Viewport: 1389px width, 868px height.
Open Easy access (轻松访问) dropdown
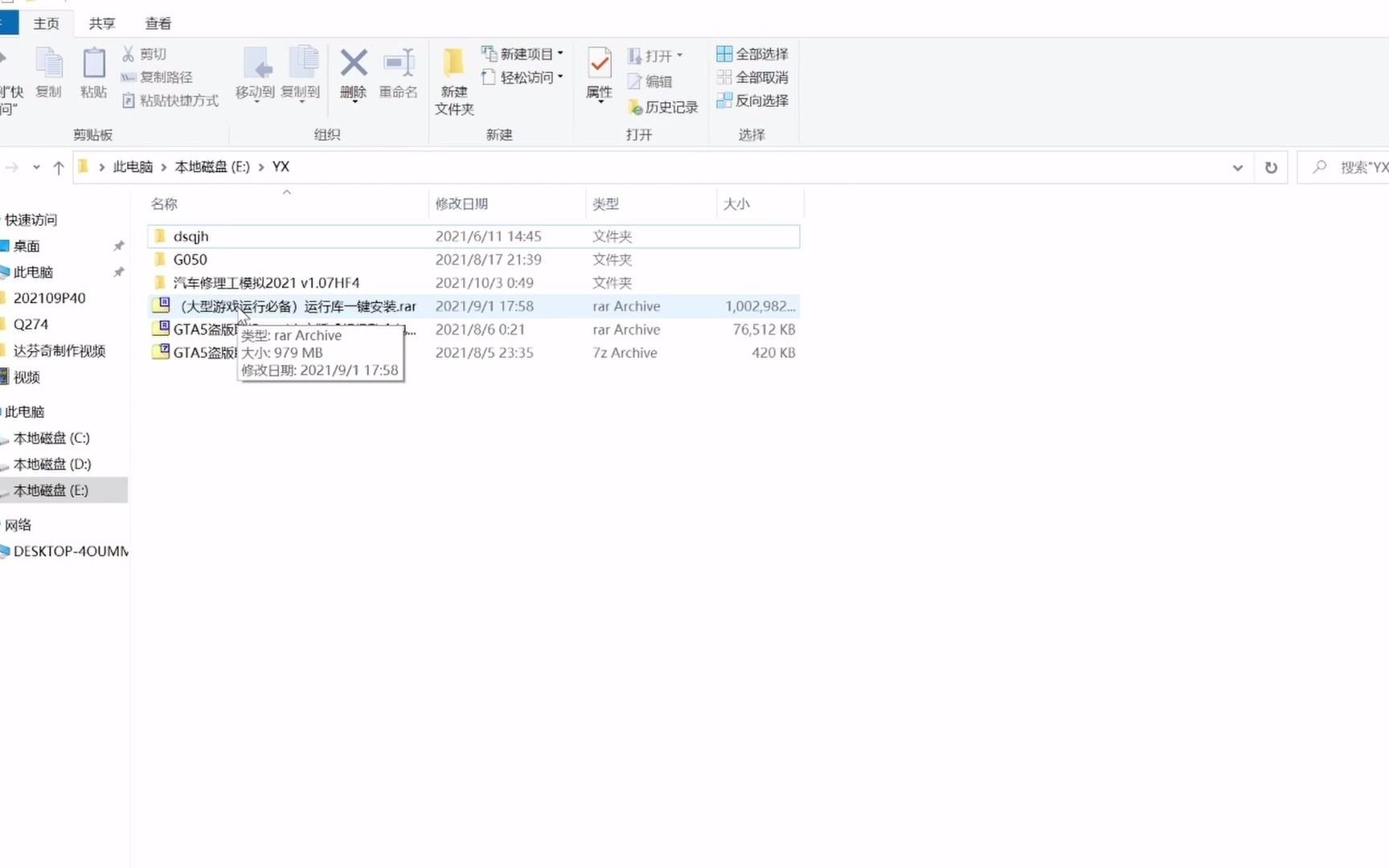click(x=523, y=77)
